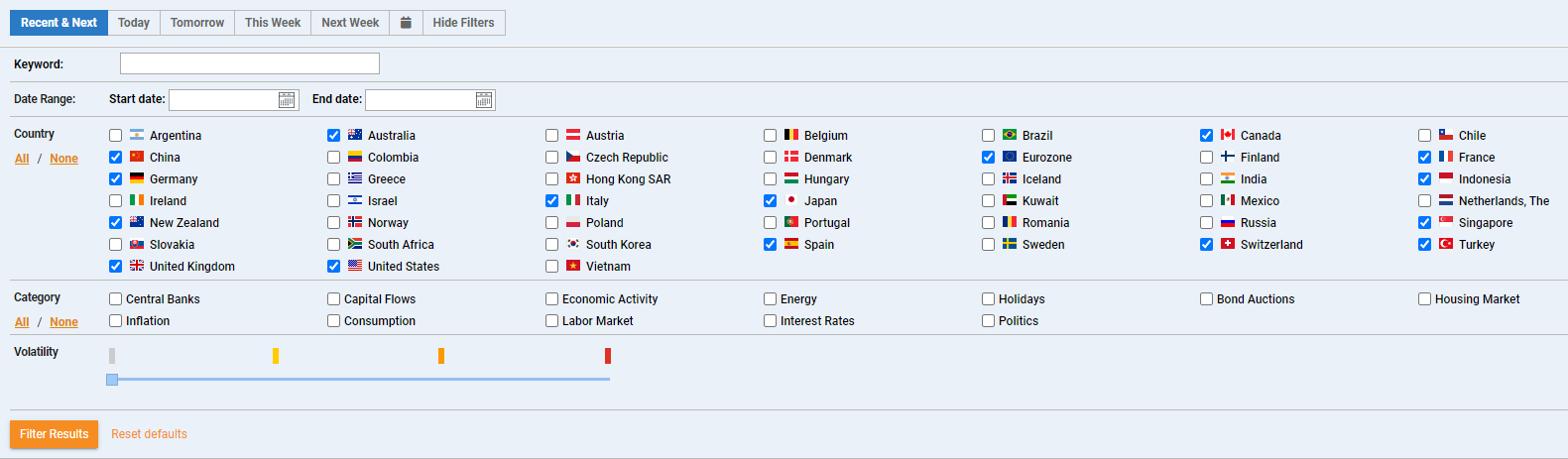Open the Start date calendar picker icon
This screenshot has width=1568, height=459.
(x=287, y=100)
